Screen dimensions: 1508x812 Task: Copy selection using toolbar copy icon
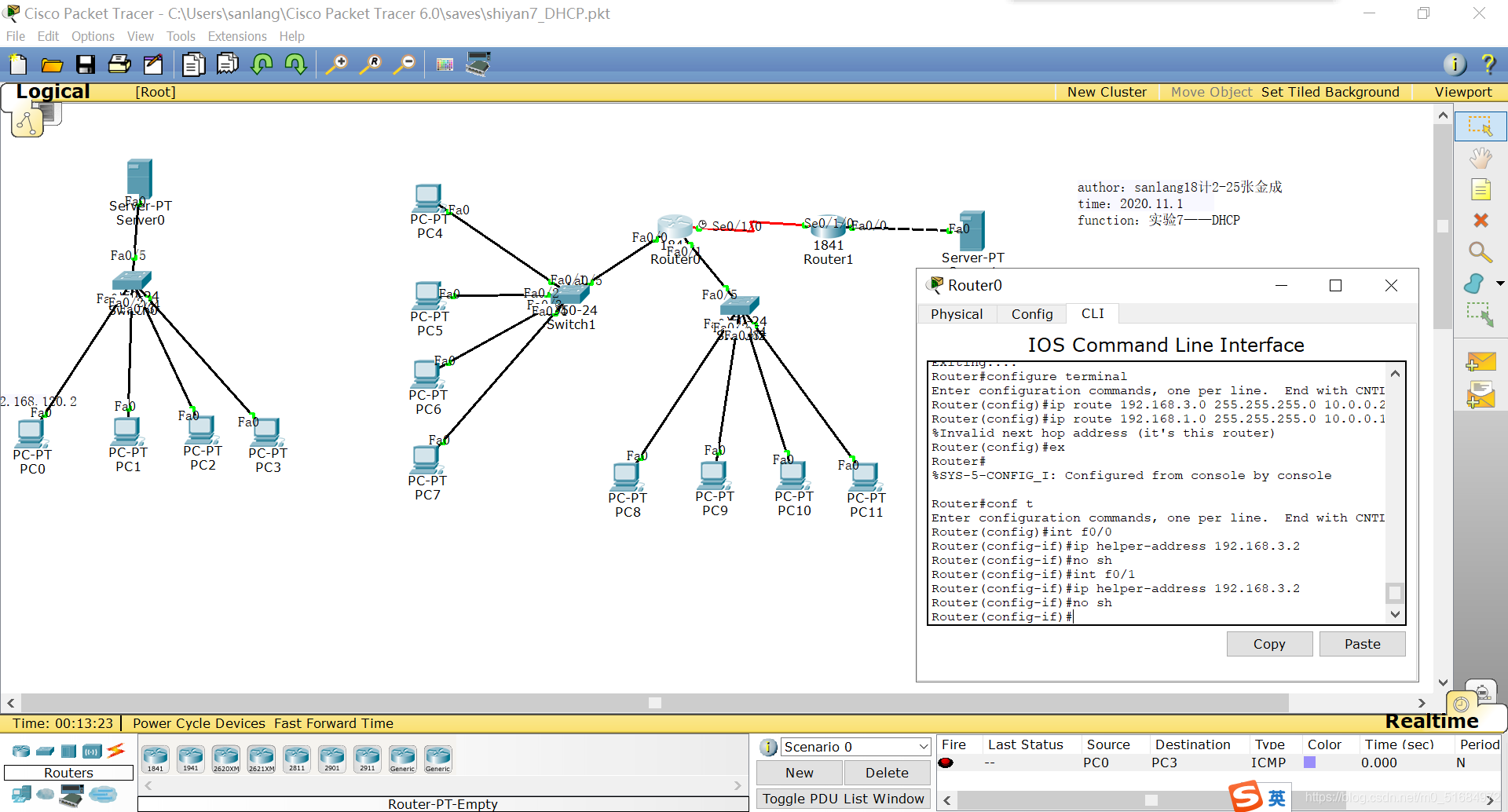click(193, 64)
